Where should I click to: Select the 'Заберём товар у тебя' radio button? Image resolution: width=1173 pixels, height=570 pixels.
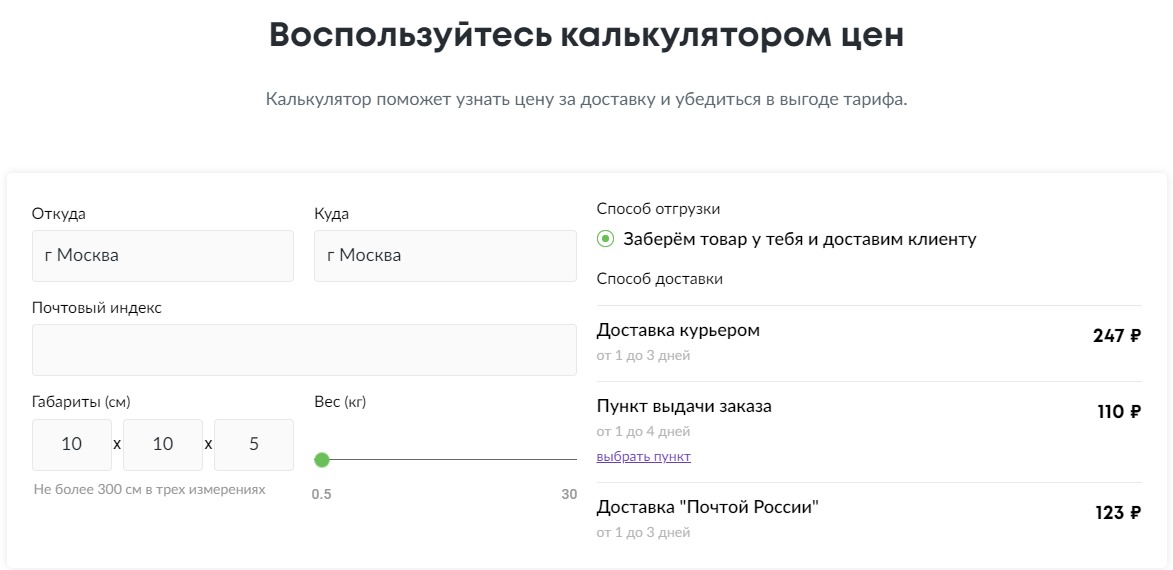[x=605, y=239]
